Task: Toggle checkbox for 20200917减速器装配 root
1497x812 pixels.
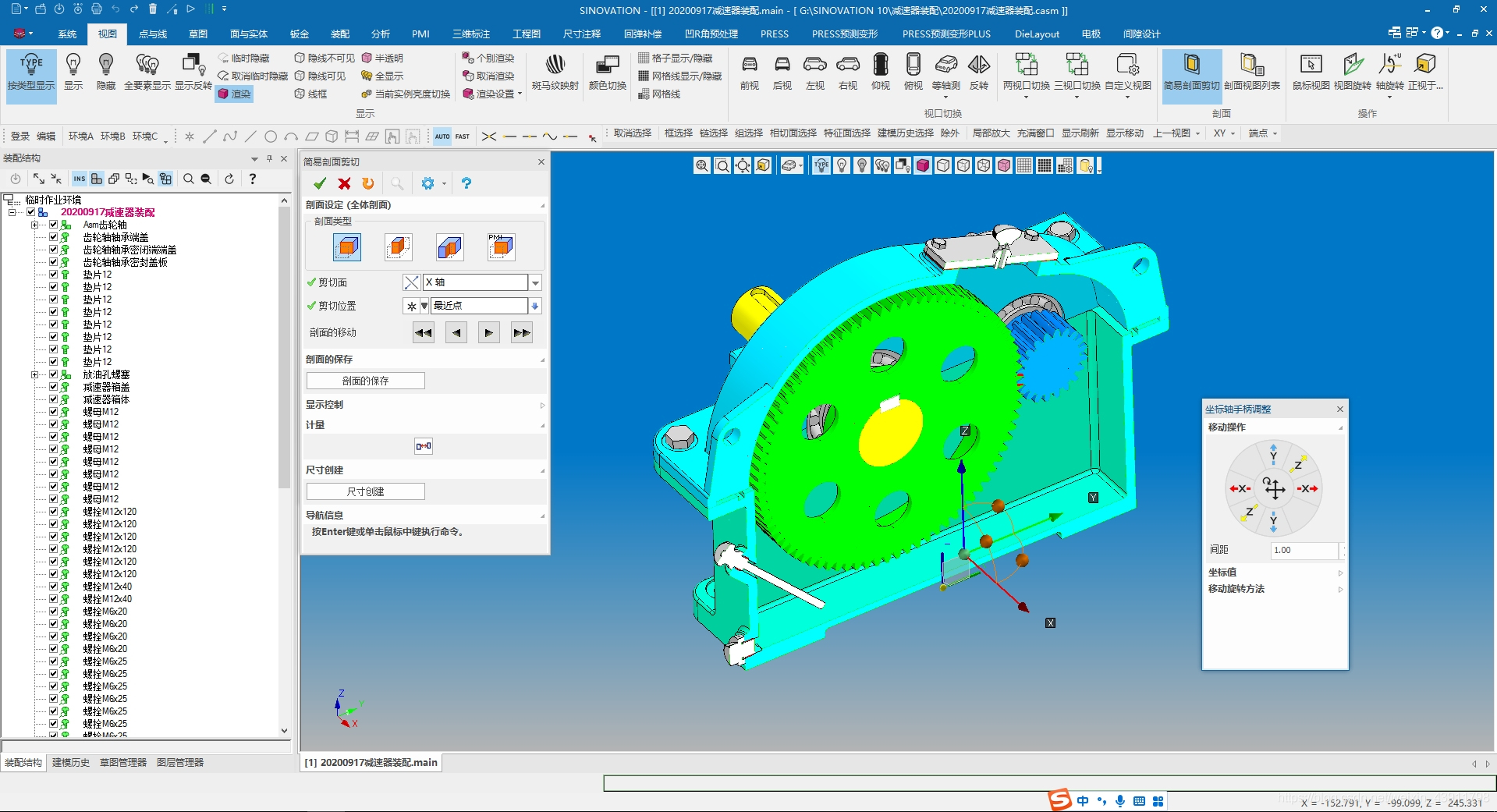Action: coord(30,212)
